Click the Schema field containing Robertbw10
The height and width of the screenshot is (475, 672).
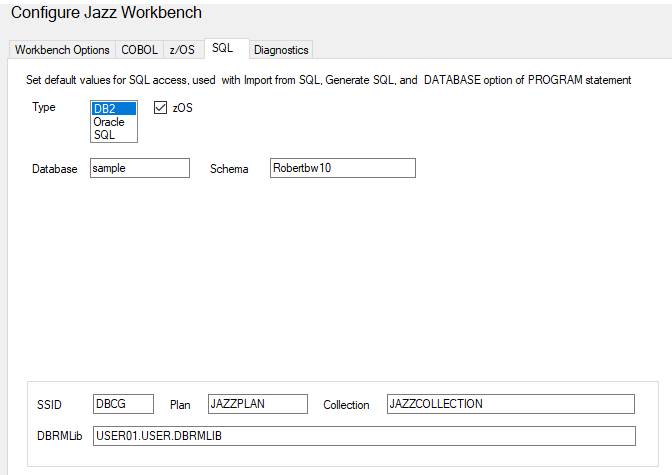click(343, 168)
